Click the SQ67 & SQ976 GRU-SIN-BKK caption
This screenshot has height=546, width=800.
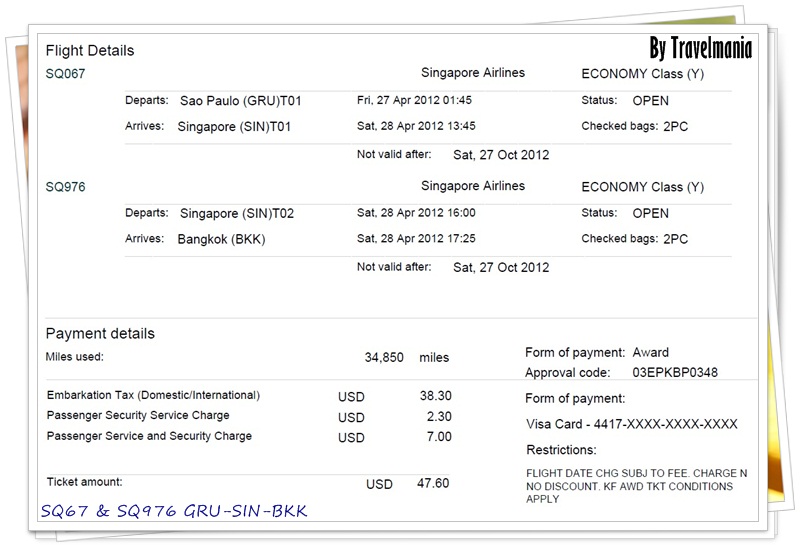click(174, 511)
